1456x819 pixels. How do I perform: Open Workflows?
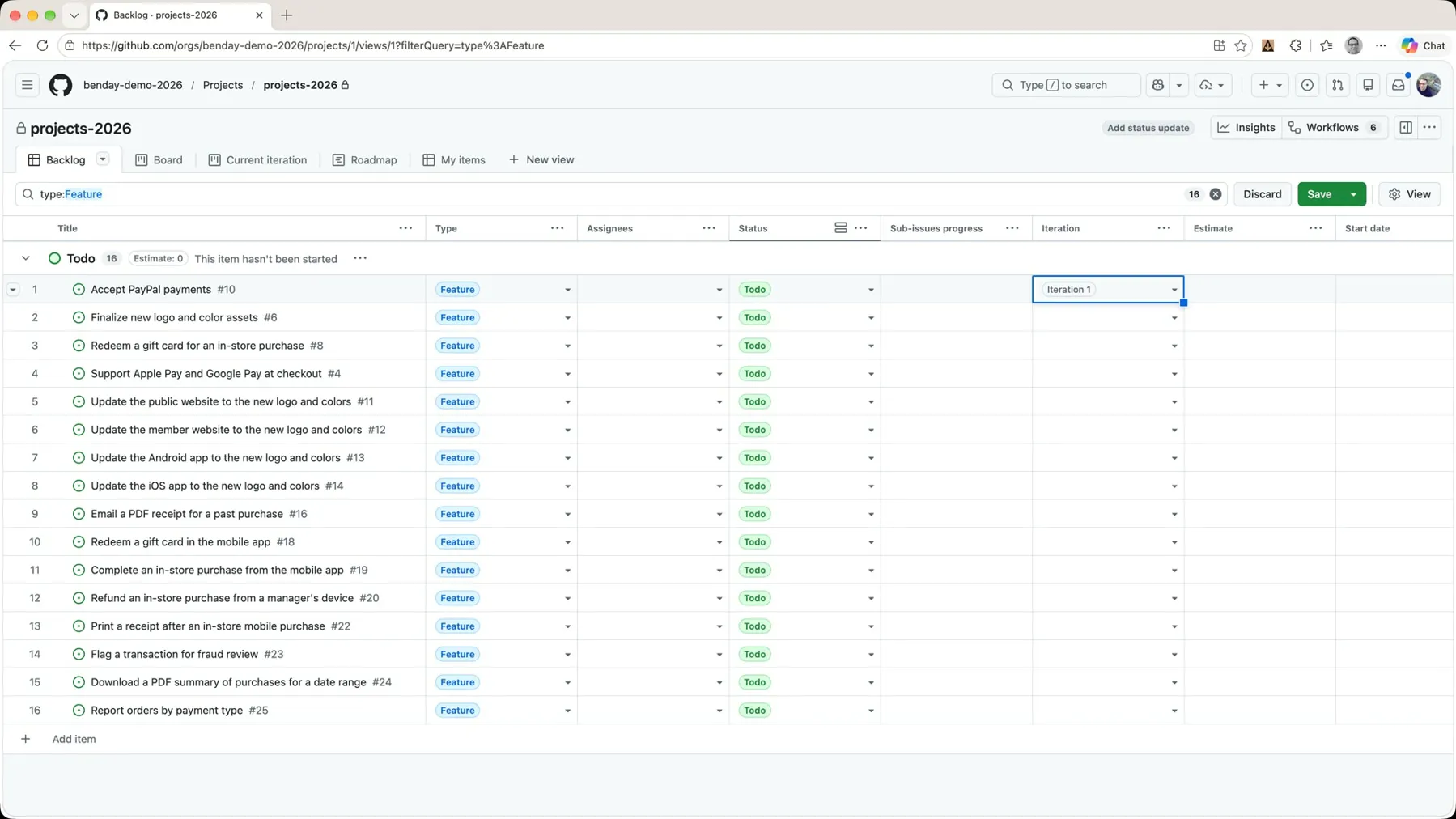pyautogui.click(x=1334, y=127)
